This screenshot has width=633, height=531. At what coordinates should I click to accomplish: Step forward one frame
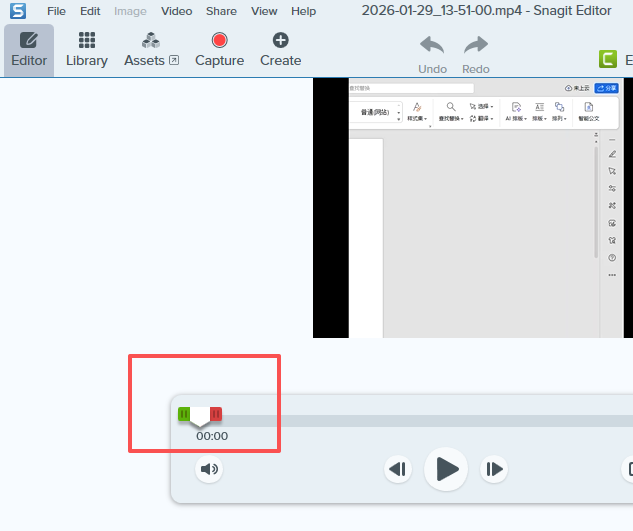pyautogui.click(x=494, y=469)
